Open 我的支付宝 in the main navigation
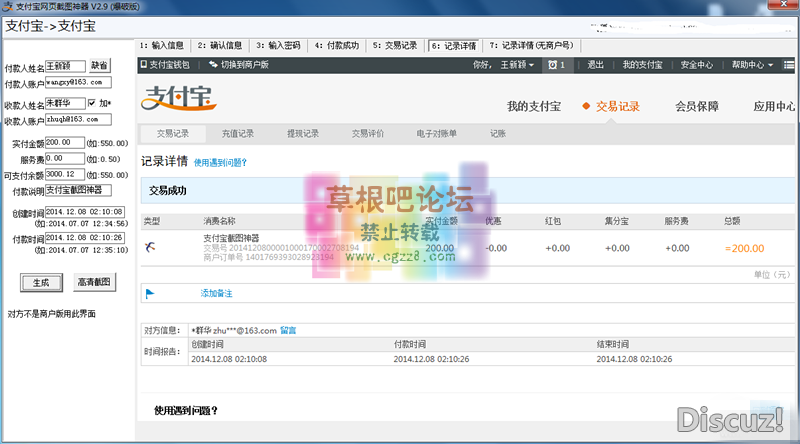 (534, 106)
